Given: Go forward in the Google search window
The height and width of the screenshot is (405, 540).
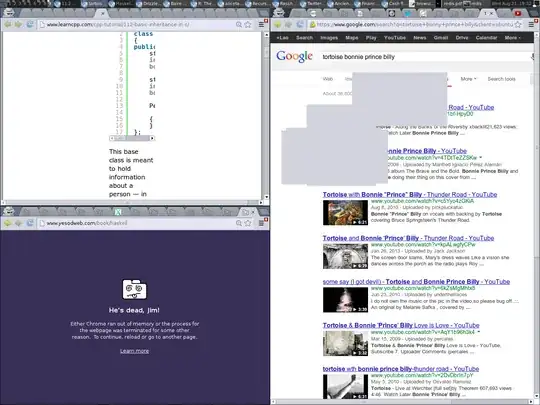Looking at the screenshot, I should click(289, 24).
